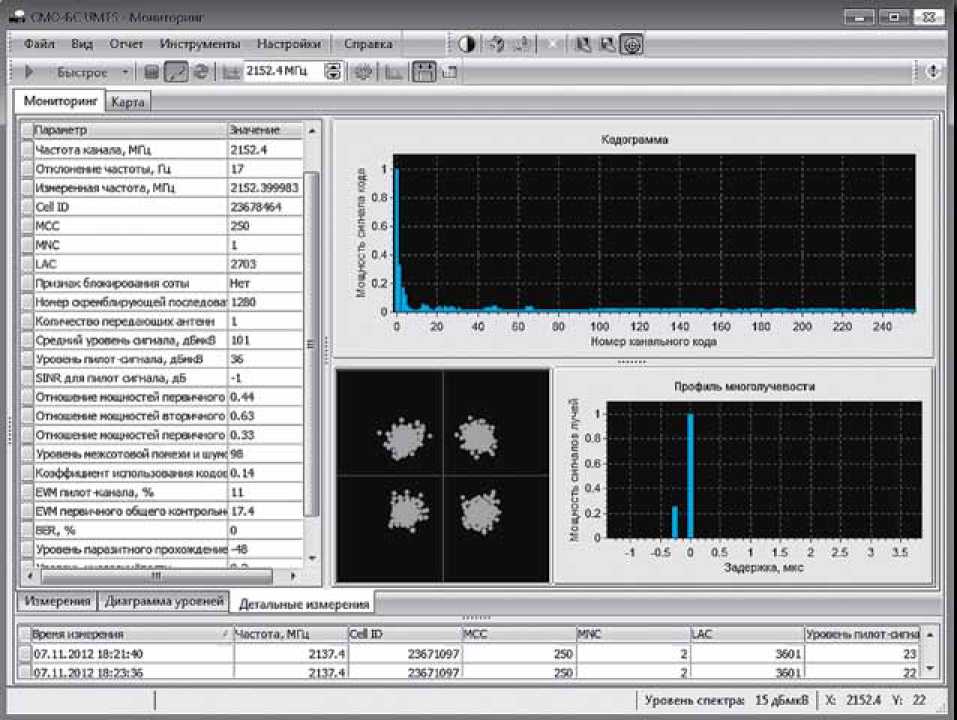Tick the checkbox beside MCC parameter
Screen dimensions: 957x720
click(x=26, y=226)
